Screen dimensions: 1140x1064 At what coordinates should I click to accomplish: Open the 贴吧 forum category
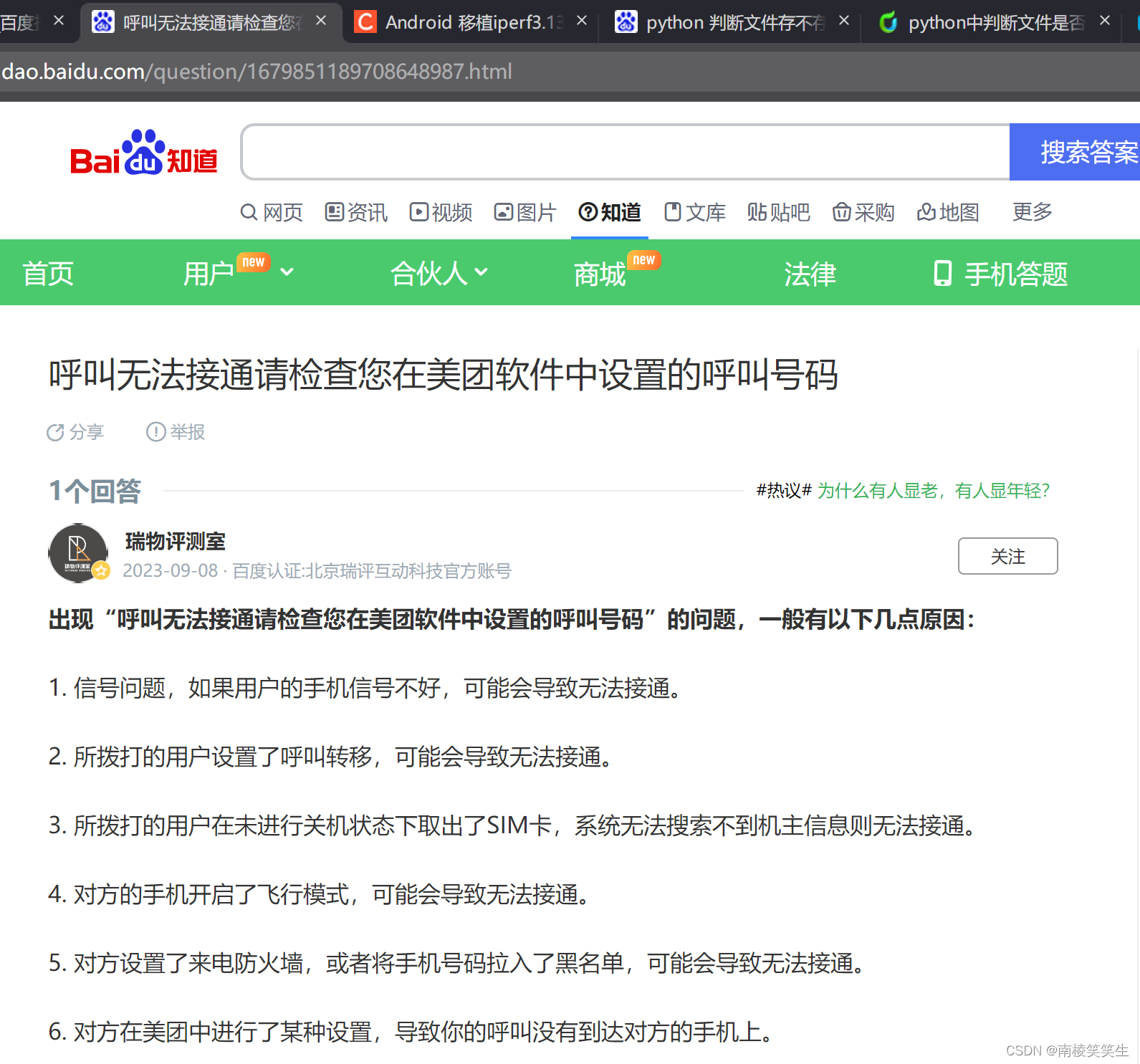[779, 212]
